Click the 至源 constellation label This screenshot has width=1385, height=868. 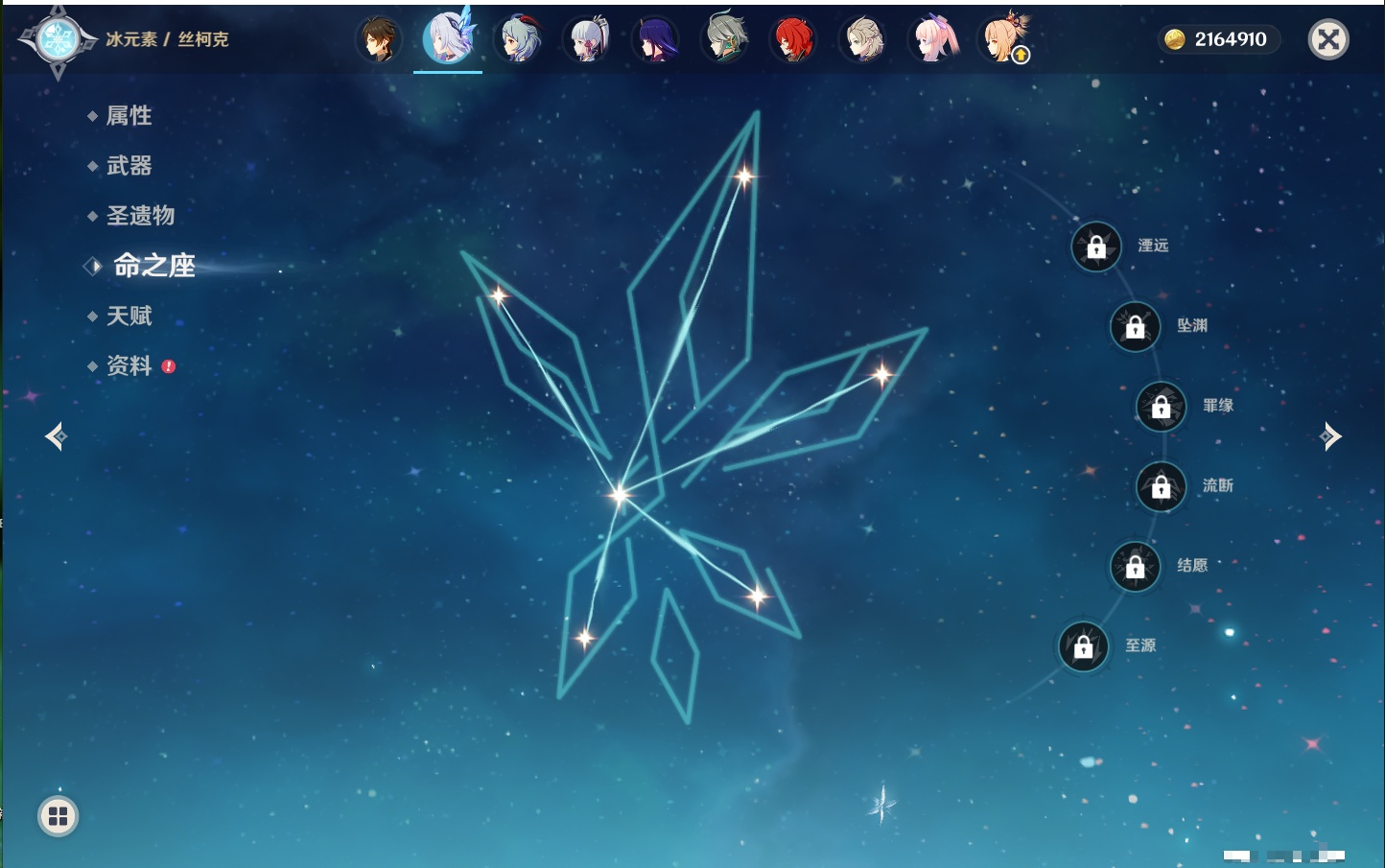tap(1140, 646)
